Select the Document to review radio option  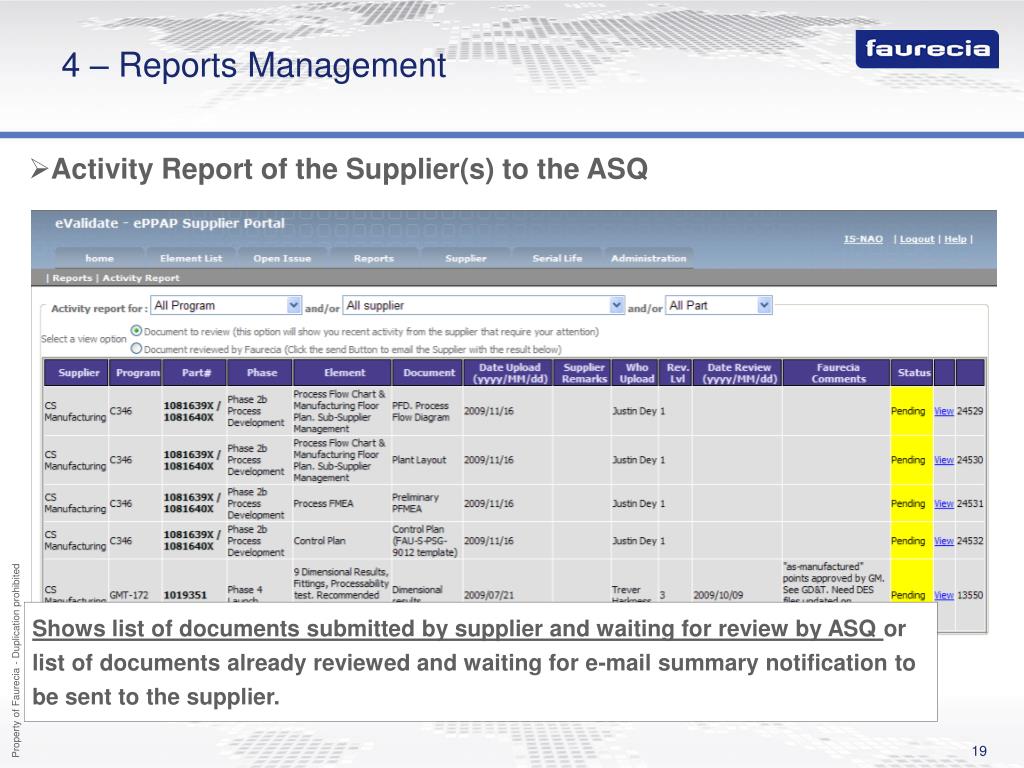pyautogui.click(x=136, y=331)
